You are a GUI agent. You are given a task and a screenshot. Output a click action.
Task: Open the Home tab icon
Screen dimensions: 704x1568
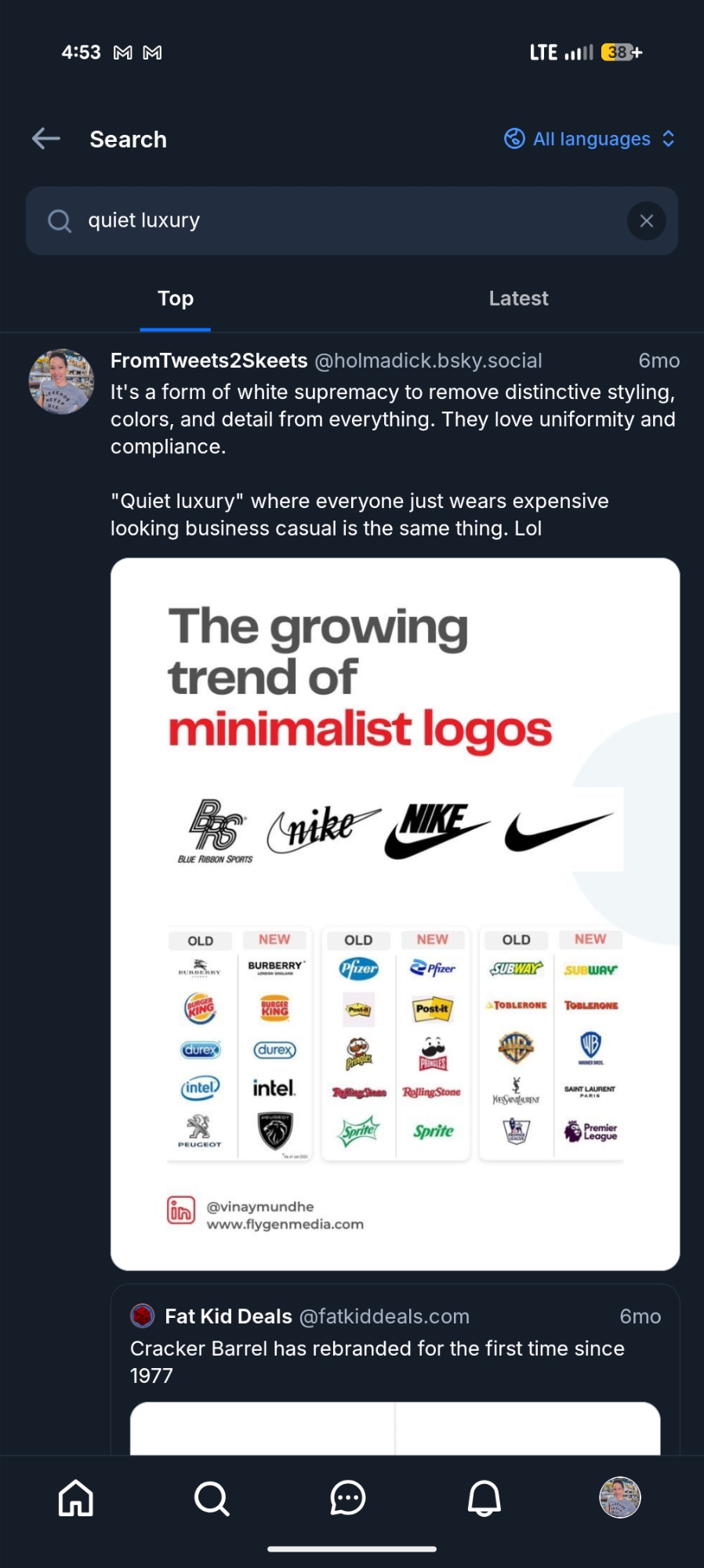click(76, 1498)
